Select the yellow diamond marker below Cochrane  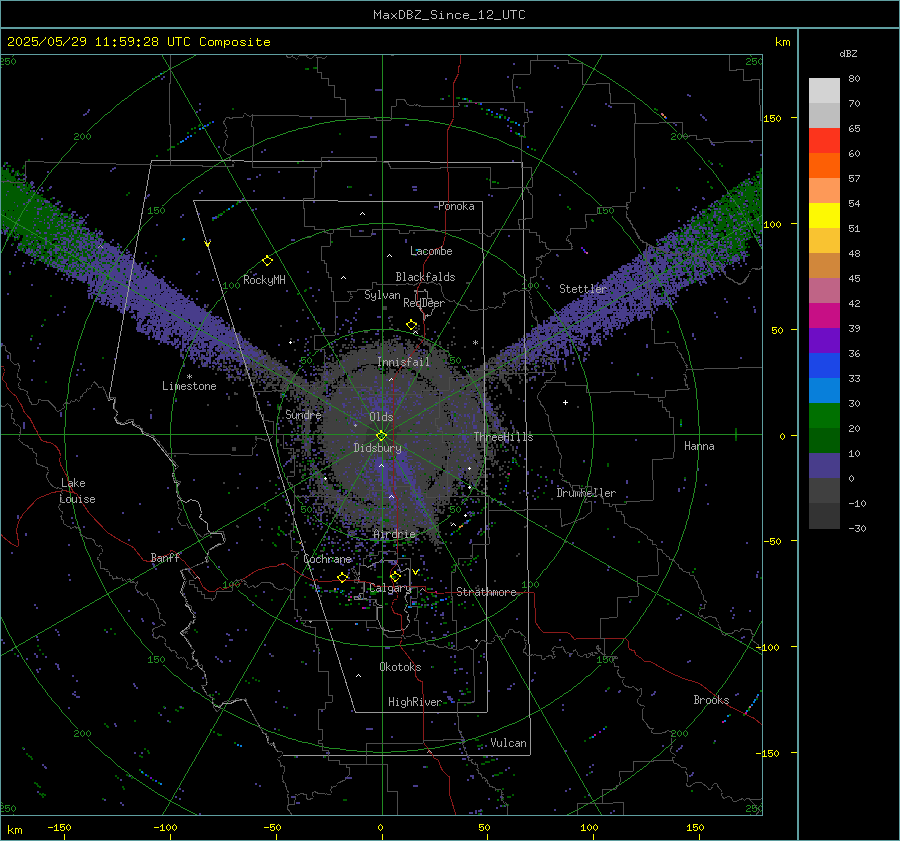coord(343,578)
